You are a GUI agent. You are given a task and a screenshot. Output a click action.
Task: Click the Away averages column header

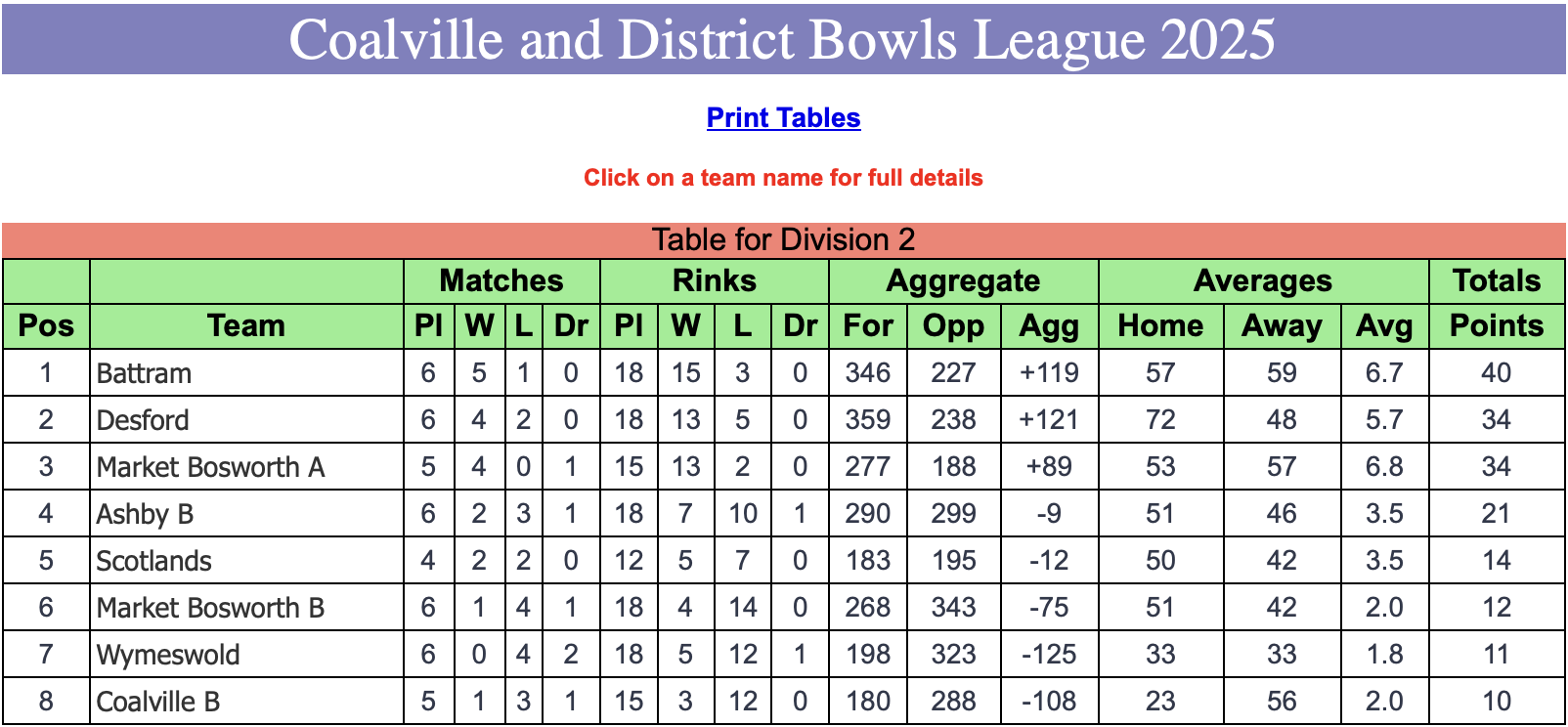[1282, 326]
